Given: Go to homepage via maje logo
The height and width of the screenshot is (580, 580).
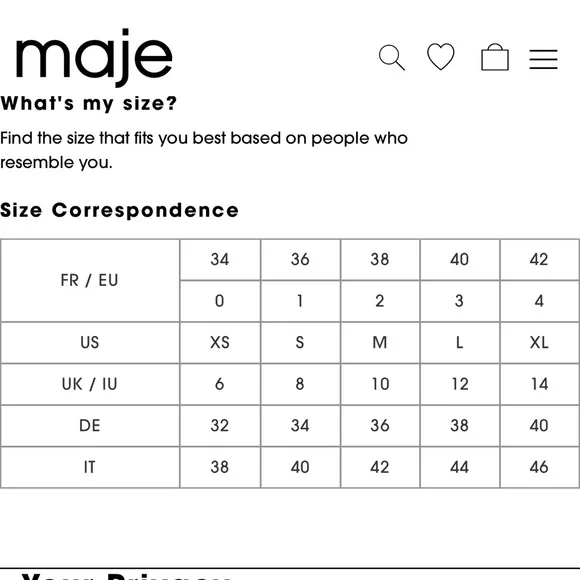Looking at the screenshot, I should point(94,57).
